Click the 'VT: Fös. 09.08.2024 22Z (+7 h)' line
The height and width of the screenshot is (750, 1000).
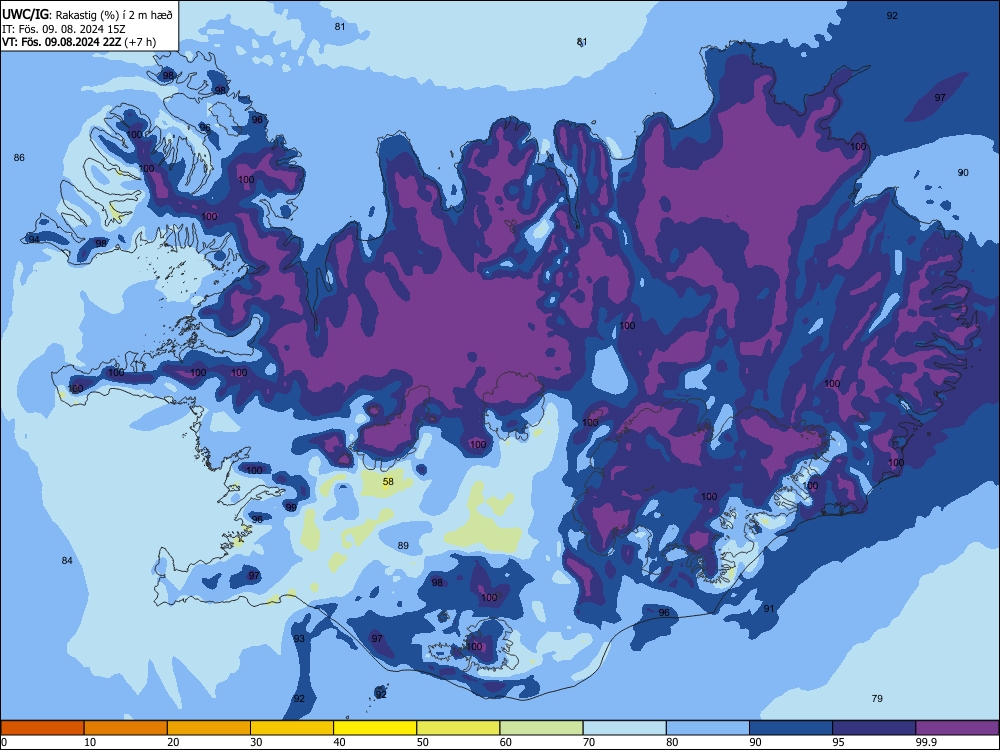point(79,42)
